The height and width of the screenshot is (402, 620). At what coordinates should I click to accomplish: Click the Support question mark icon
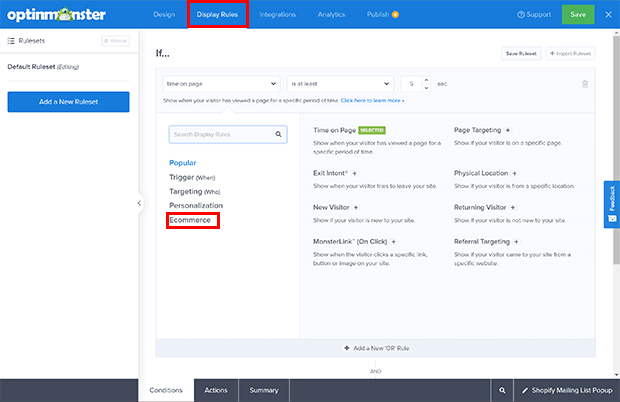pyautogui.click(x=521, y=15)
